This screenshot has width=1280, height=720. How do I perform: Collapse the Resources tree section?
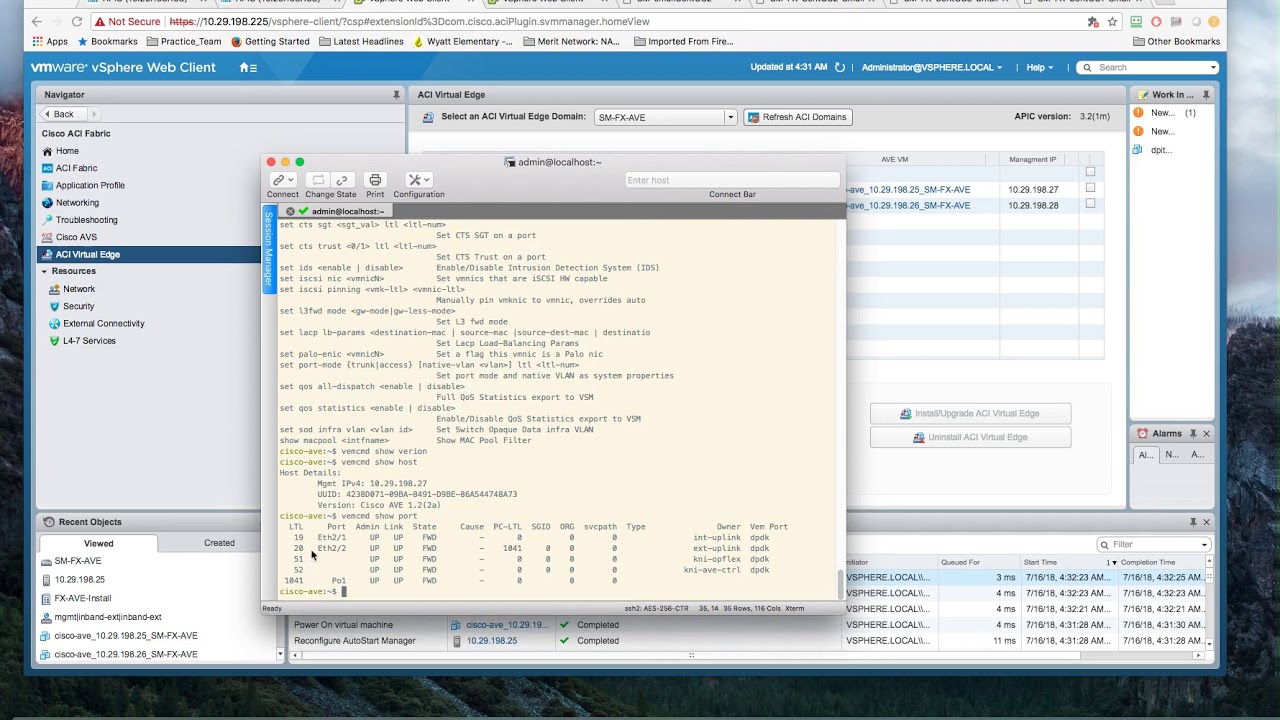coord(44,271)
